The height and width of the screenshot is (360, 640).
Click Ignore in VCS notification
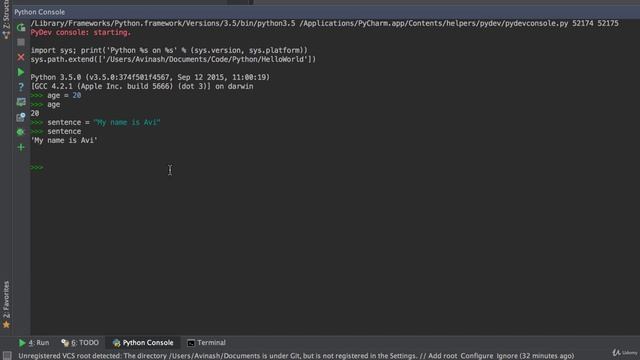click(507, 356)
